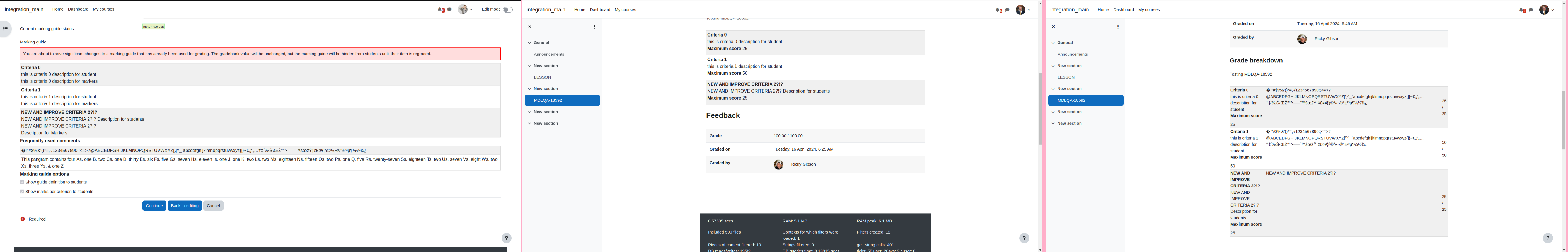The image size is (1568, 252).
Task: Go to Home in left window
Action: coord(58,9)
